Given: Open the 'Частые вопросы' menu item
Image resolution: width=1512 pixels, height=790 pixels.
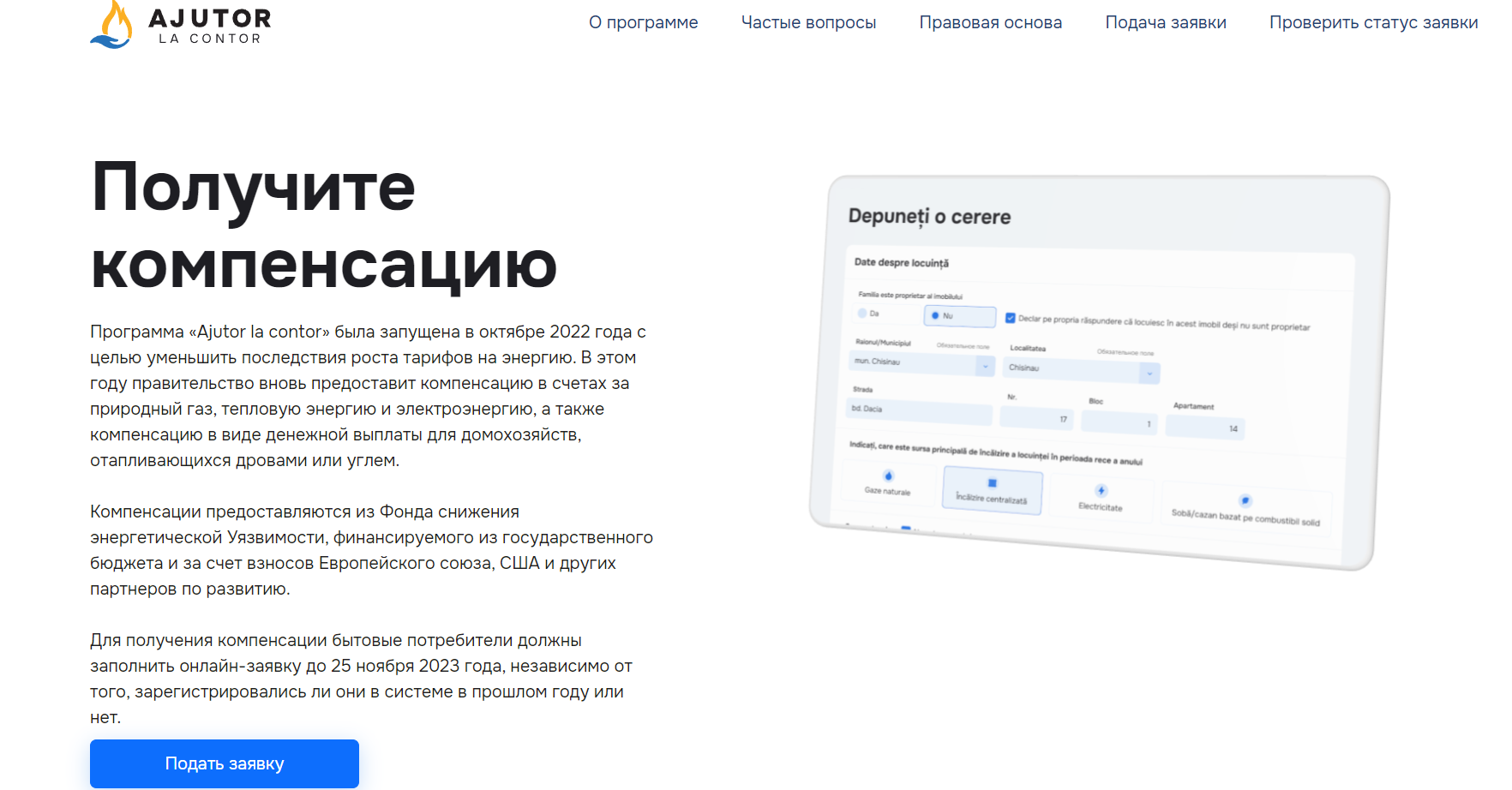Looking at the screenshot, I should [808, 22].
